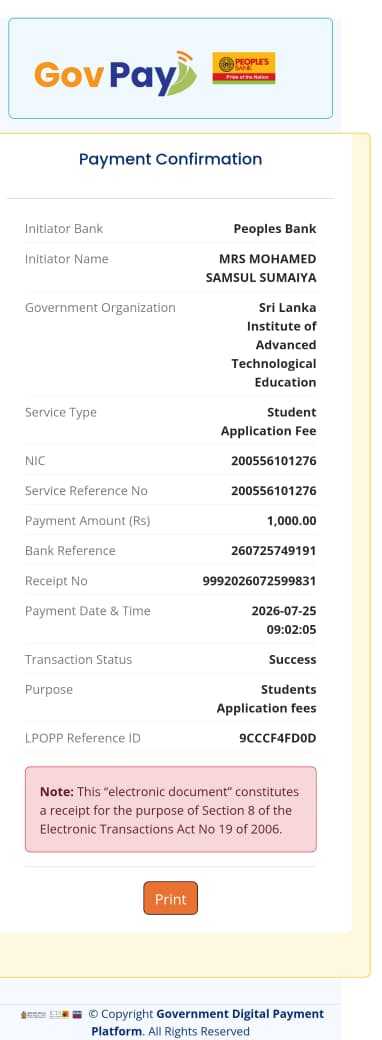The width and height of the screenshot is (382, 1040).
Task: Click the GovPay logo
Action: [115, 73]
